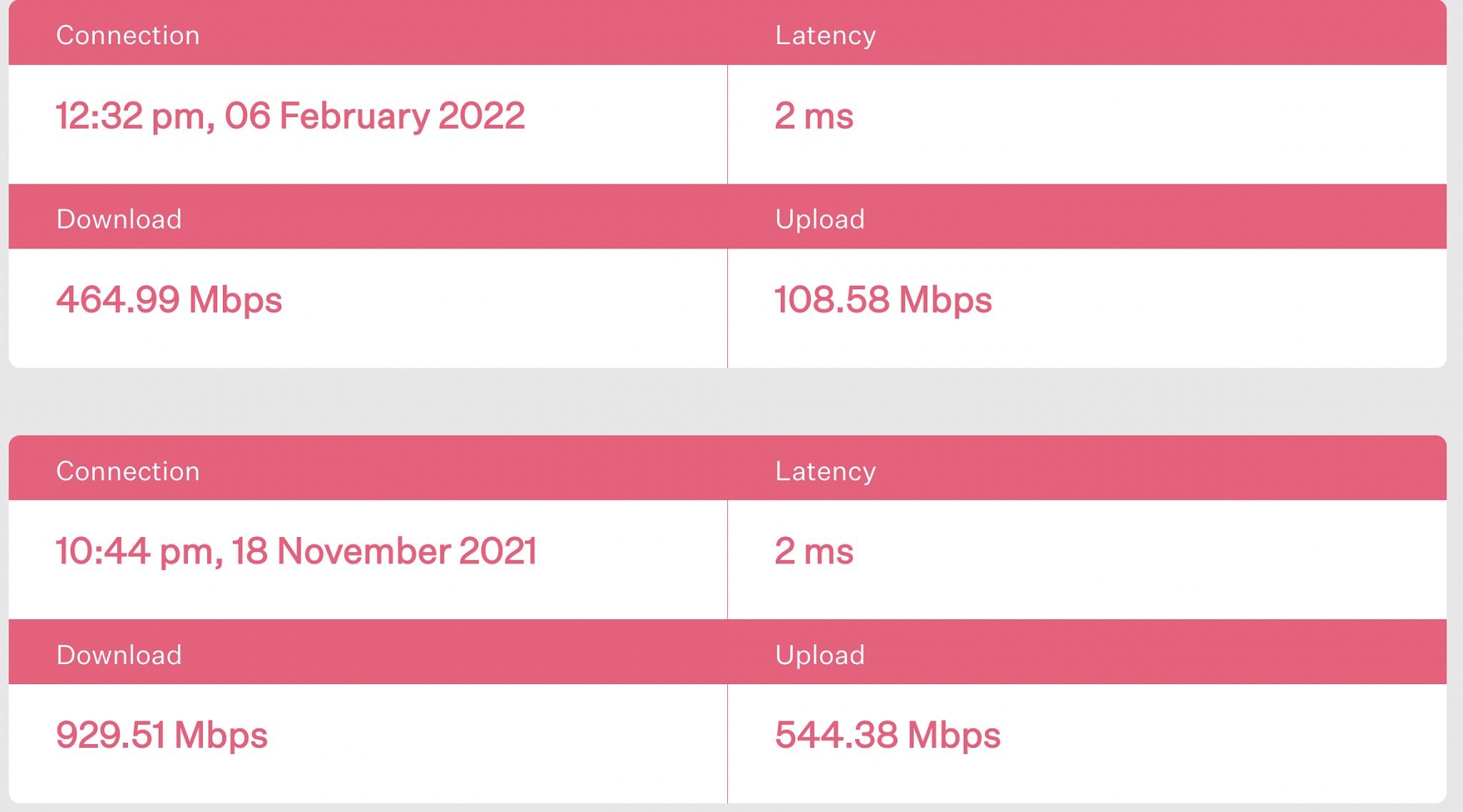The height and width of the screenshot is (812, 1463).
Task: Click the divider between 464.99 Mbps and 108.58 Mbps
Action: [x=727, y=309]
